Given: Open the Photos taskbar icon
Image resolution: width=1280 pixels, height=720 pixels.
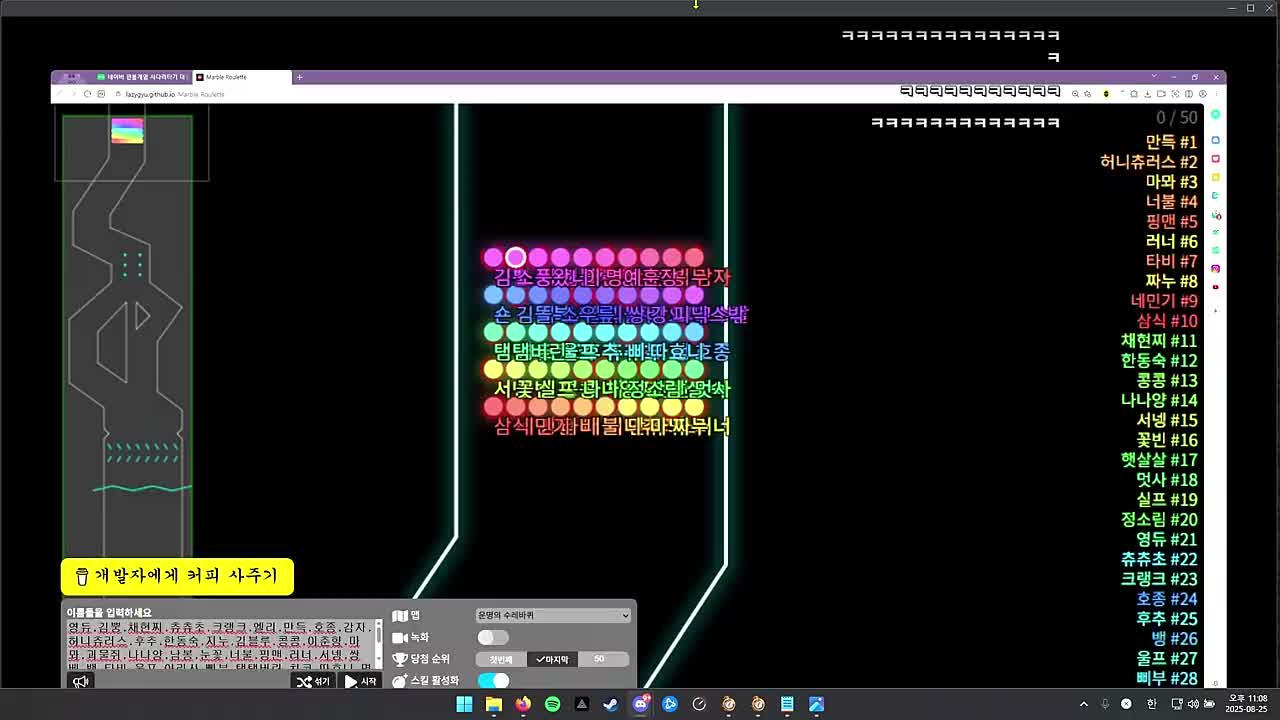Looking at the screenshot, I should pyautogui.click(x=816, y=704).
